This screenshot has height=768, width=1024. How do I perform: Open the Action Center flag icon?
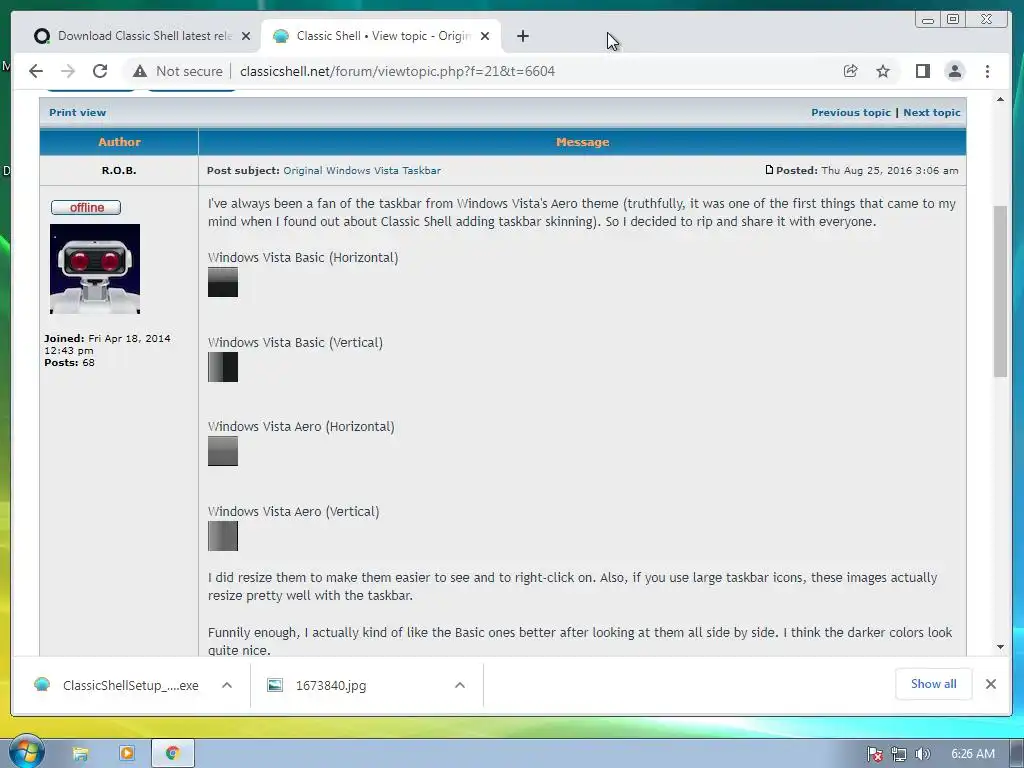click(874, 754)
